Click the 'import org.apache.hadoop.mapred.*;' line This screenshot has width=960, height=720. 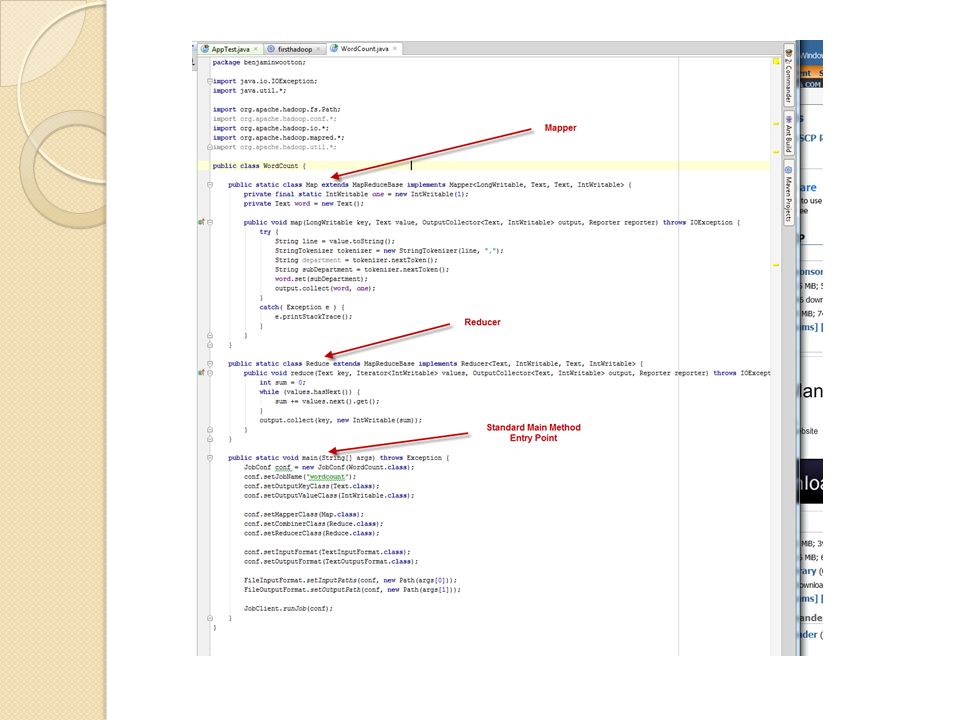click(279, 138)
